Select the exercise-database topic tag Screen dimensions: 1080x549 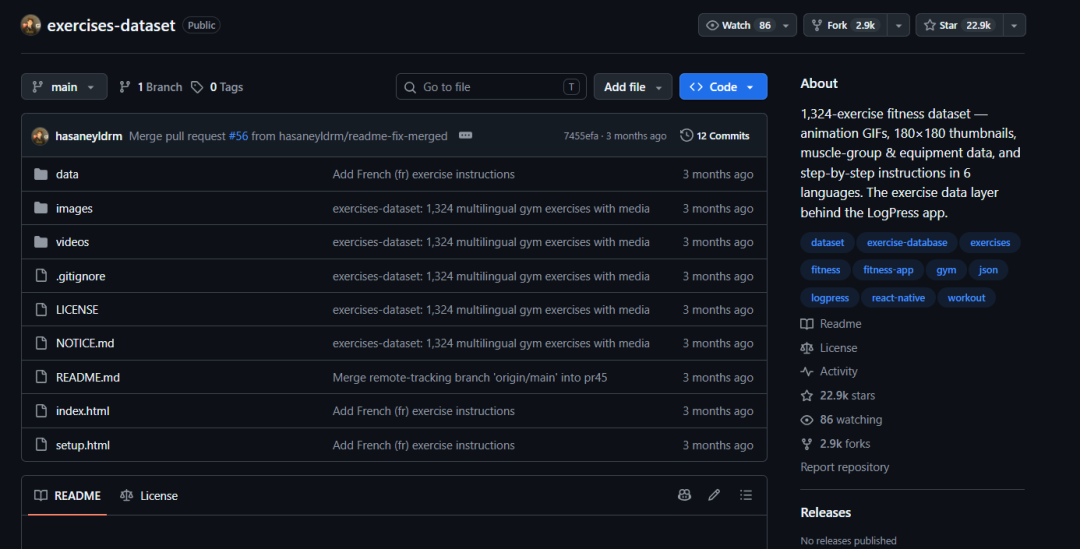(906, 242)
